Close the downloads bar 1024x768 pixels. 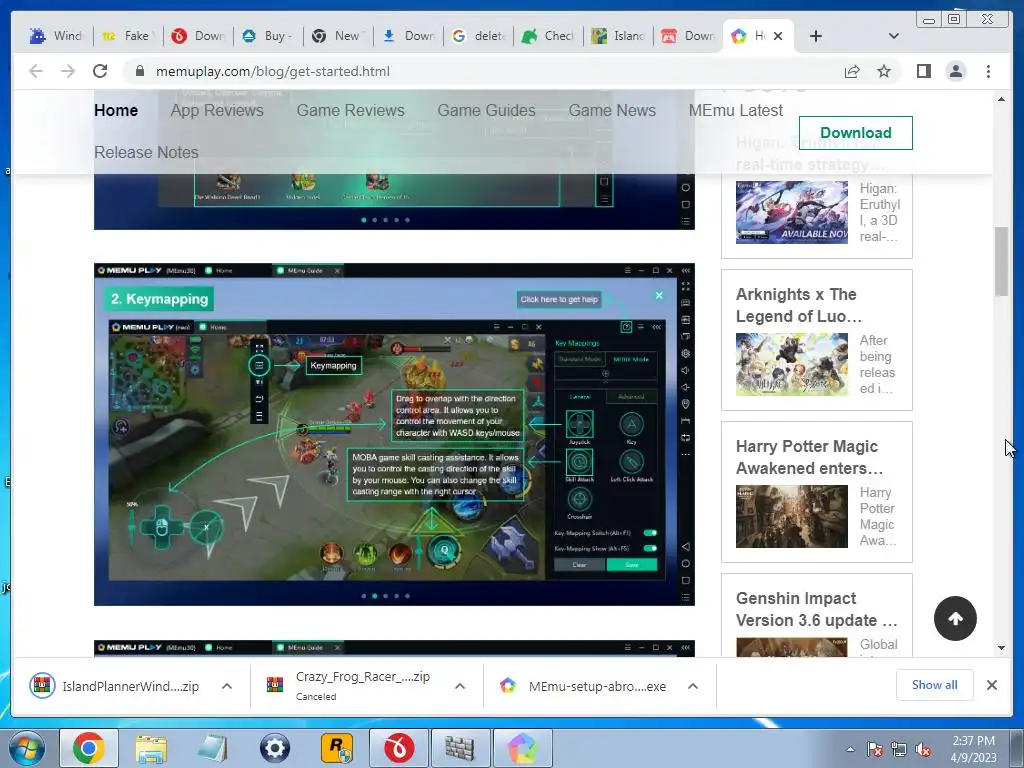[991, 685]
